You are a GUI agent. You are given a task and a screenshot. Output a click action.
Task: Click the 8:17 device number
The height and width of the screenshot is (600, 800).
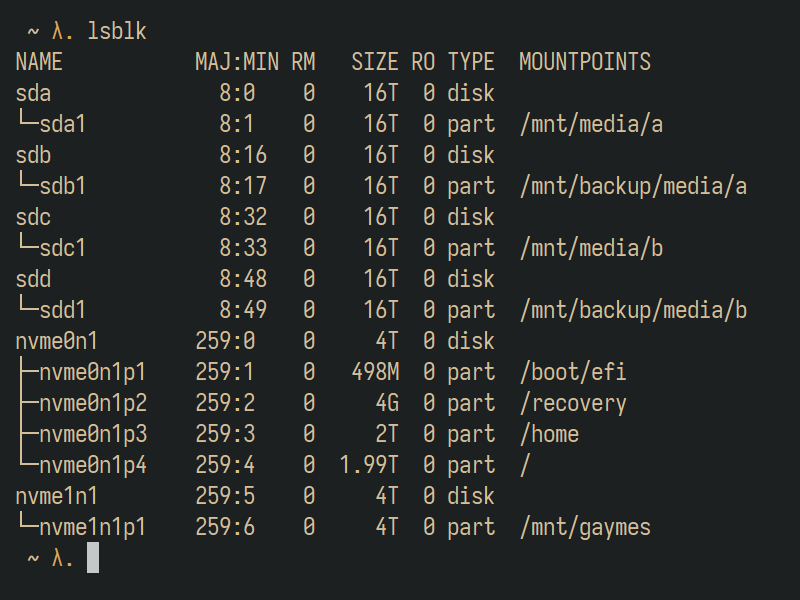(243, 186)
